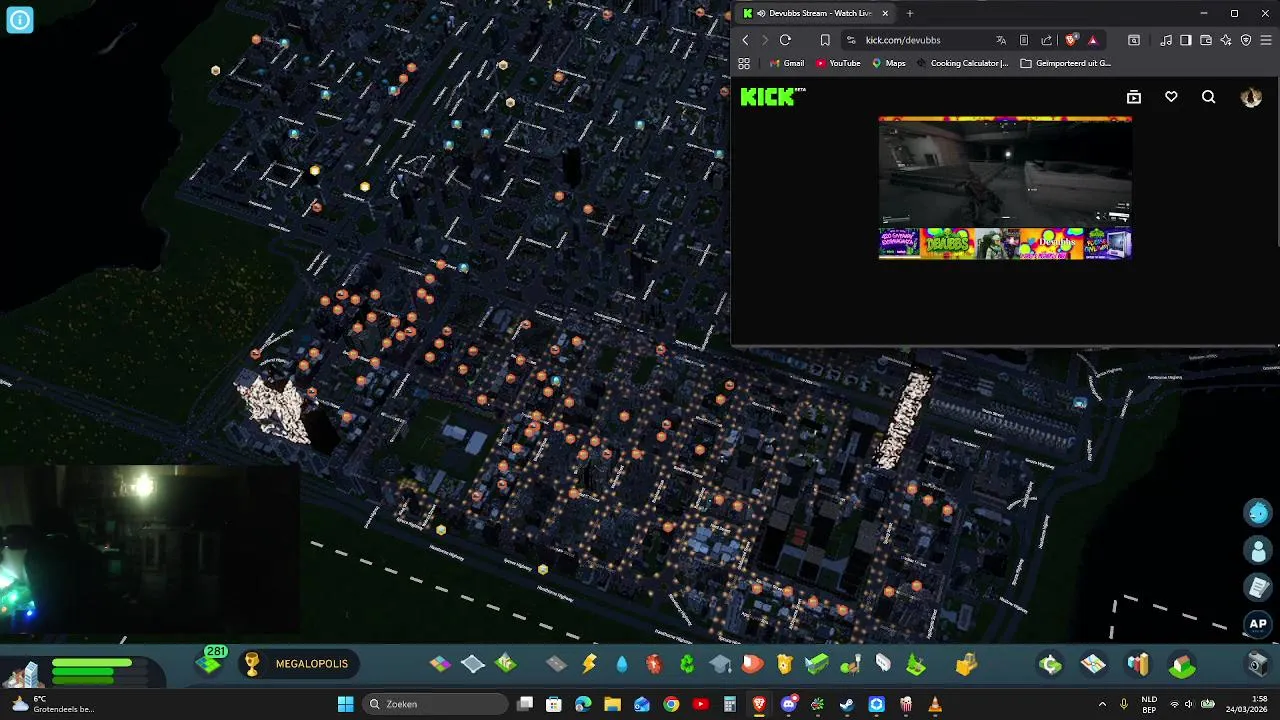
Task: Click the document icon button on right edge
Action: [x=1258, y=587]
